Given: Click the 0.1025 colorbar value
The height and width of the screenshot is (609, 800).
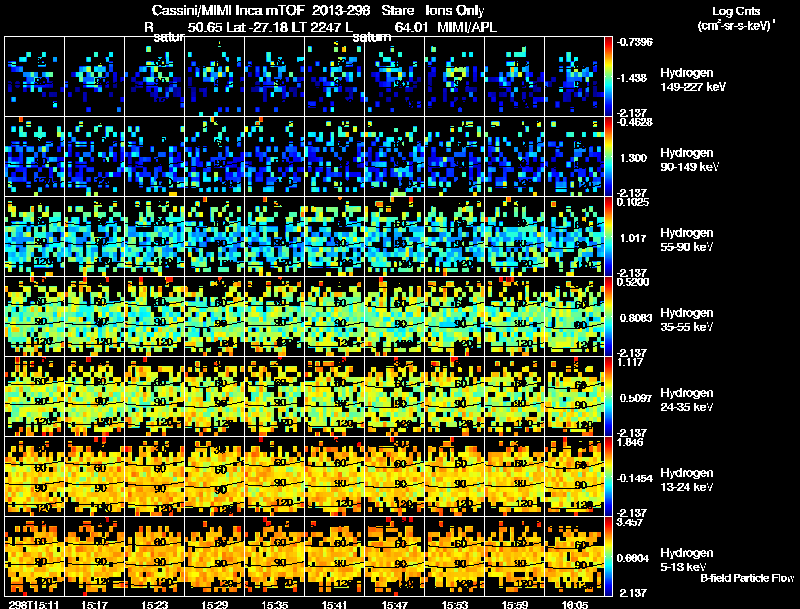Looking at the screenshot, I should point(633,202).
